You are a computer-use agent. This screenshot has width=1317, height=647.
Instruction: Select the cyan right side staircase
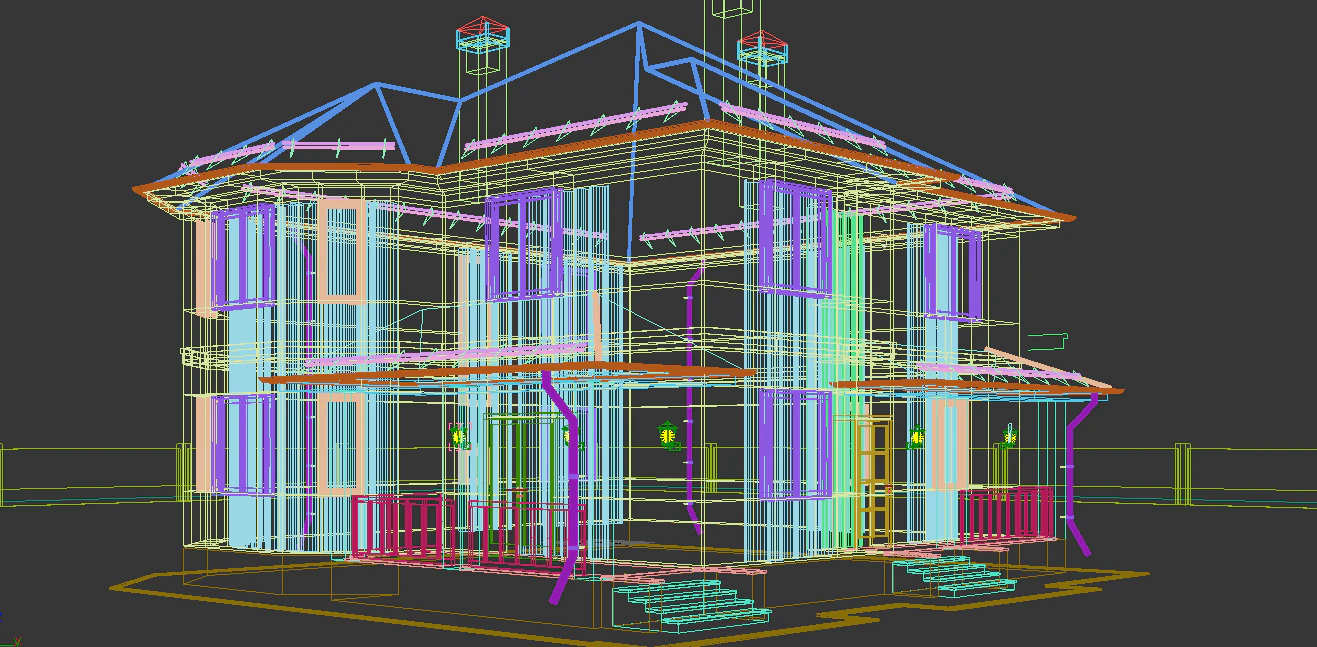(953, 577)
